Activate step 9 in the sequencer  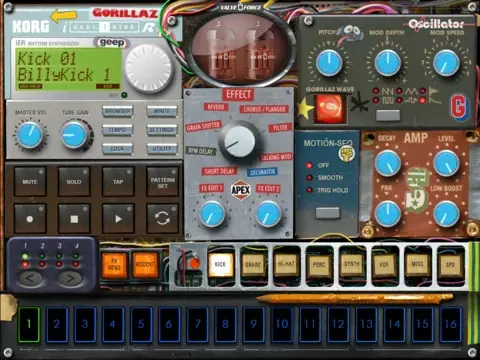pos(253,324)
